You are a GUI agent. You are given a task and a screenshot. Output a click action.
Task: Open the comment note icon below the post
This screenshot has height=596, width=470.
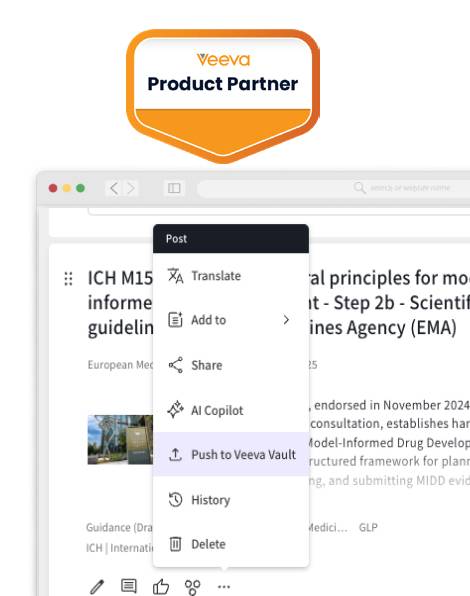click(x=129, y=586)
